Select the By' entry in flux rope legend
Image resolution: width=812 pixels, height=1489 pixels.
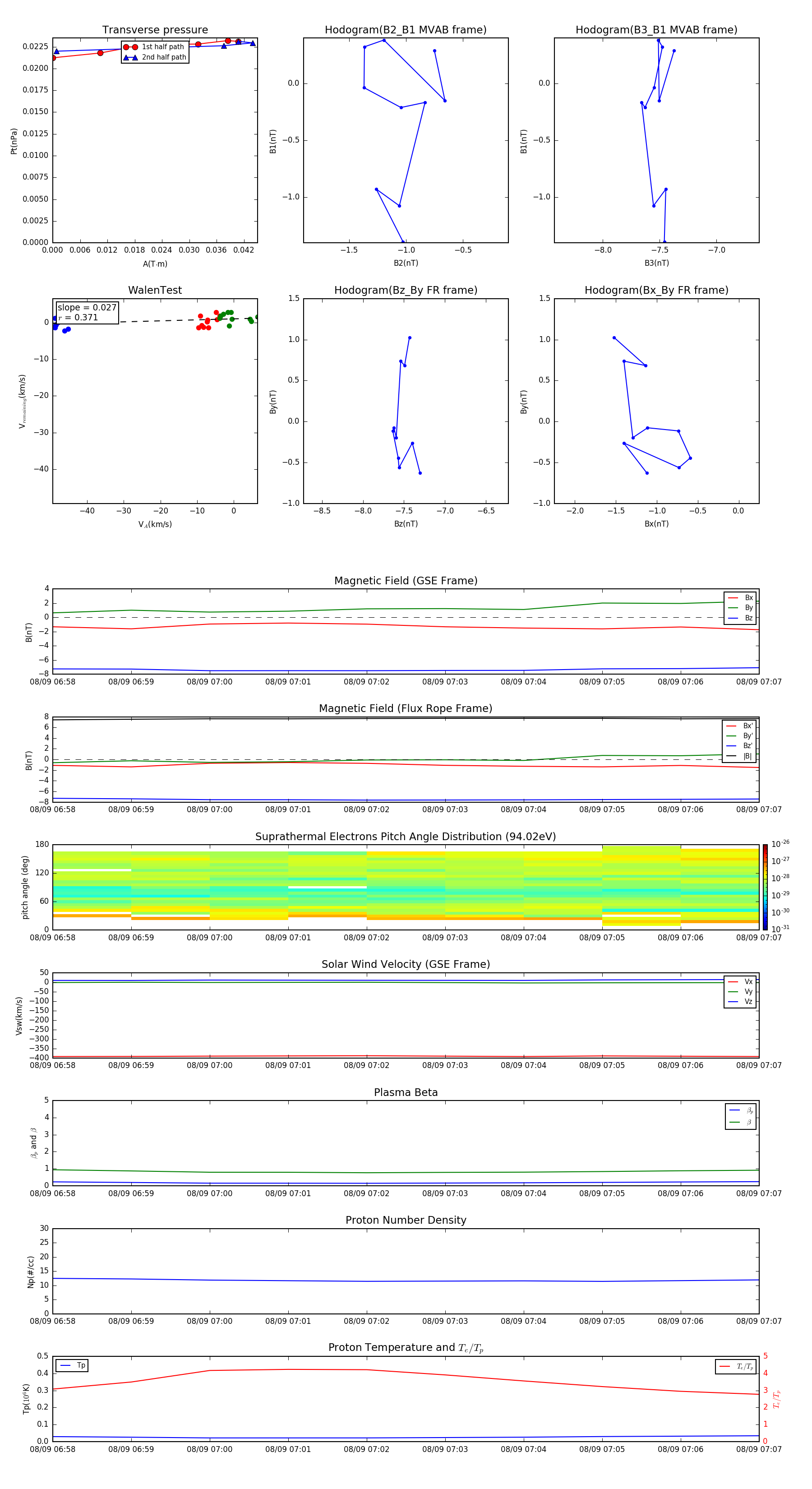coord(739,736)
